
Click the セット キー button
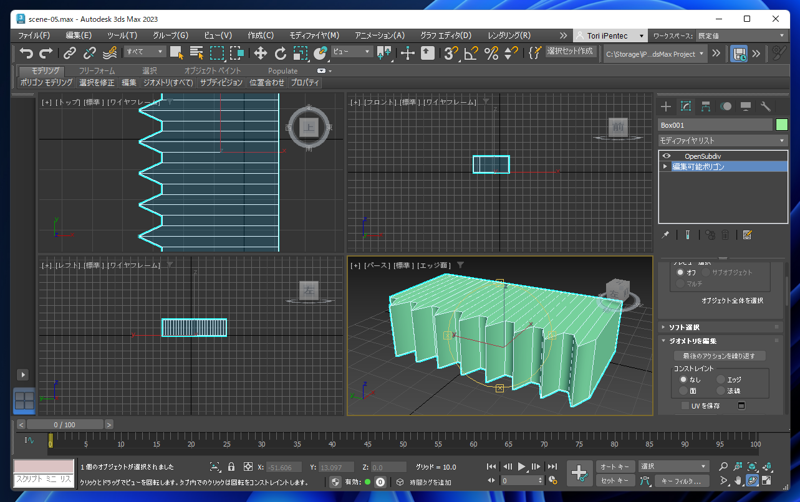[x=615, y=481]
